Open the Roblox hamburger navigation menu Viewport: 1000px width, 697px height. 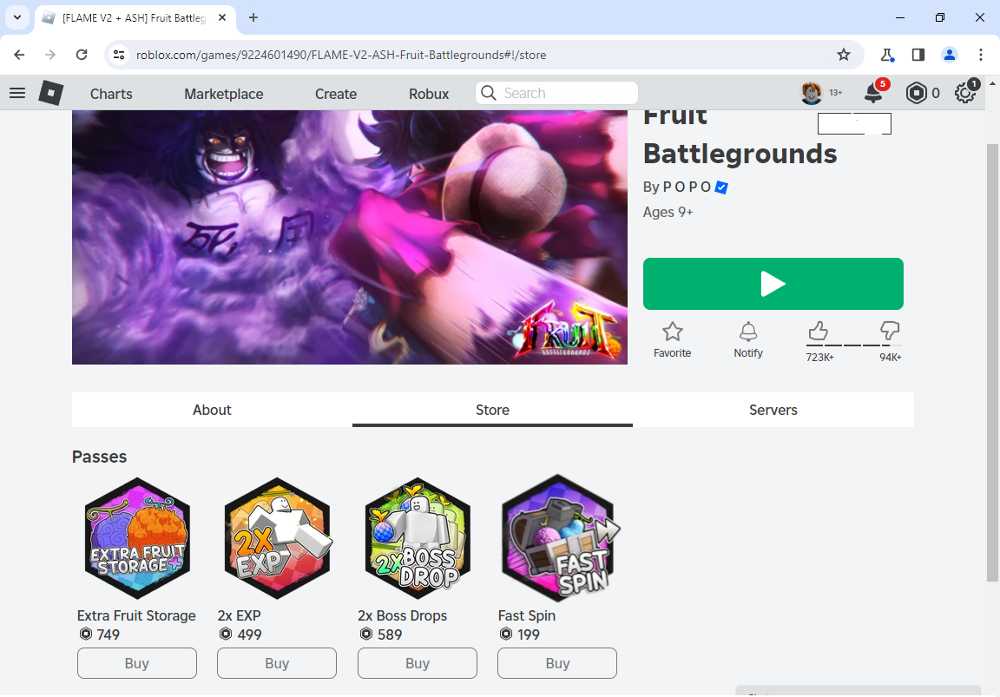(17, 93)
